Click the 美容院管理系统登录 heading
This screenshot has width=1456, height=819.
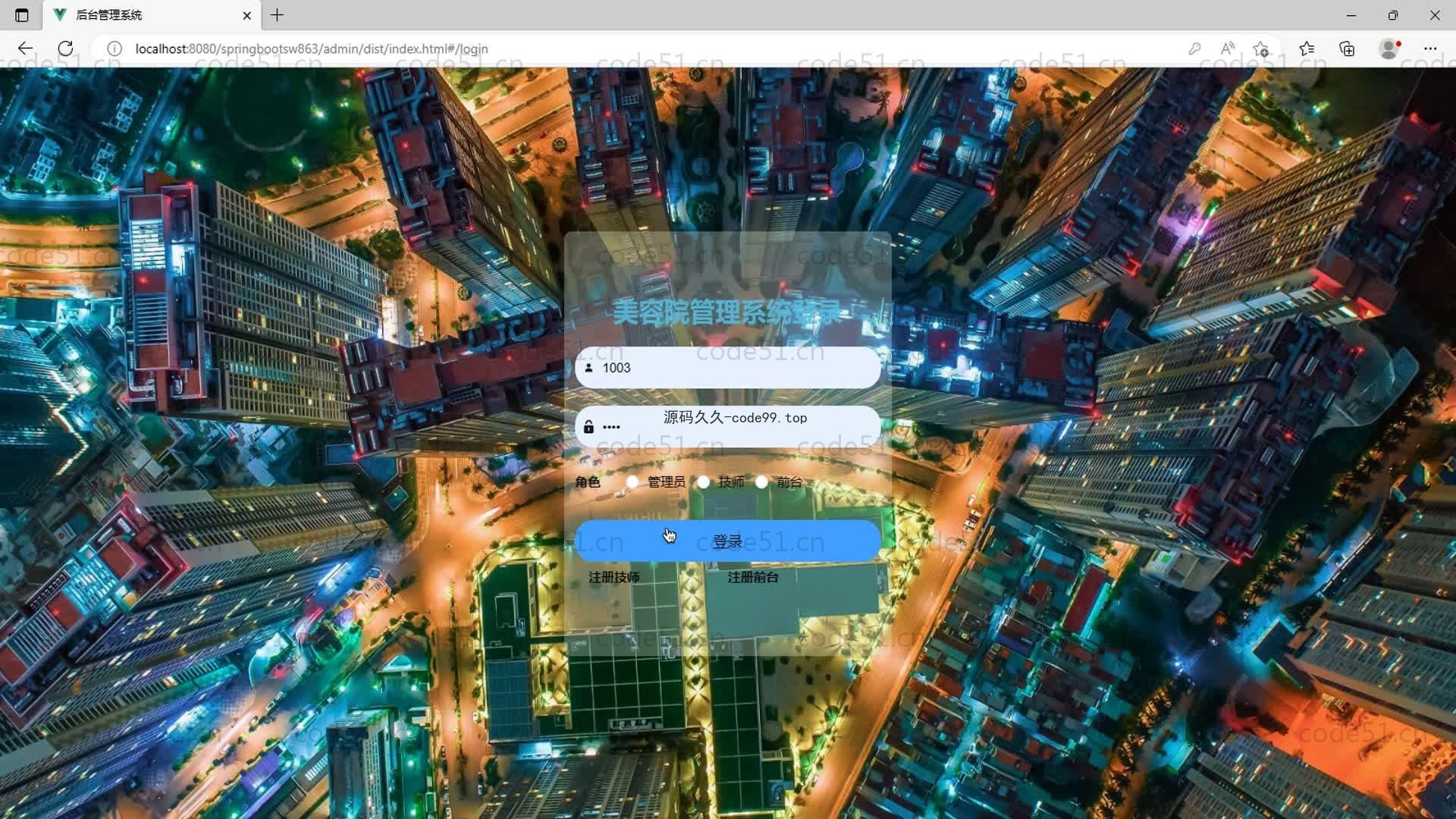[728, 312]
